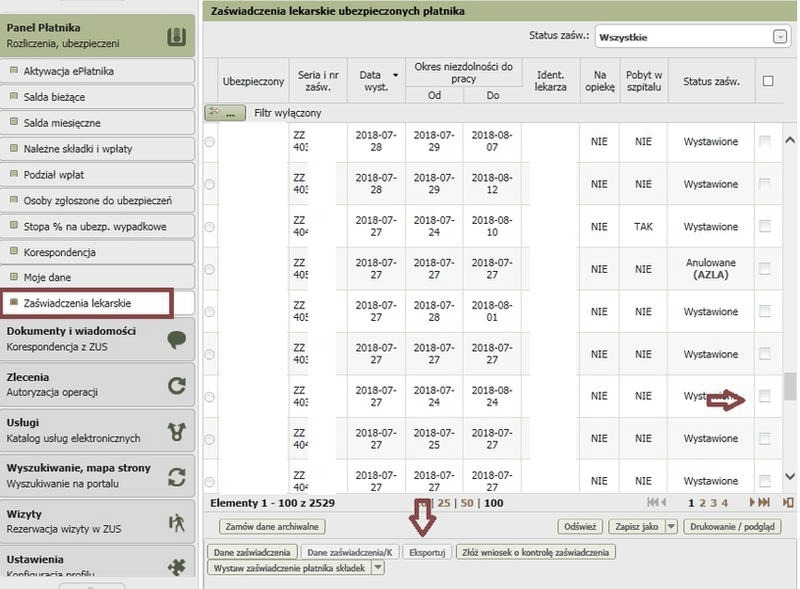Go to page 4 of results

pos(724,503)
